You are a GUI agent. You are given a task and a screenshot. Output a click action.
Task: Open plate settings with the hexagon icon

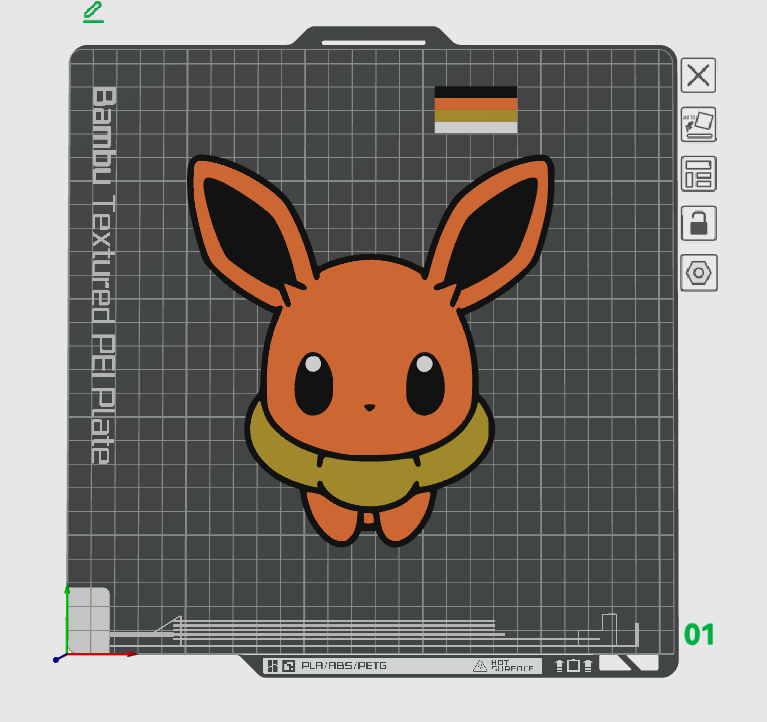coord(699,272)
